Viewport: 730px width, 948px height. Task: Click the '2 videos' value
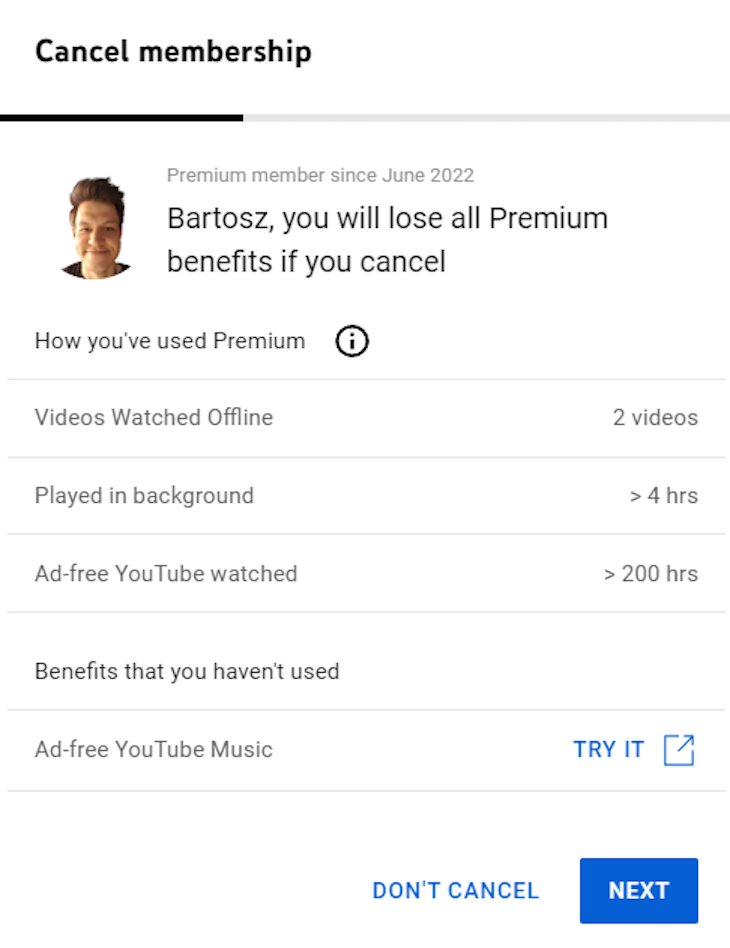[655, 417]
